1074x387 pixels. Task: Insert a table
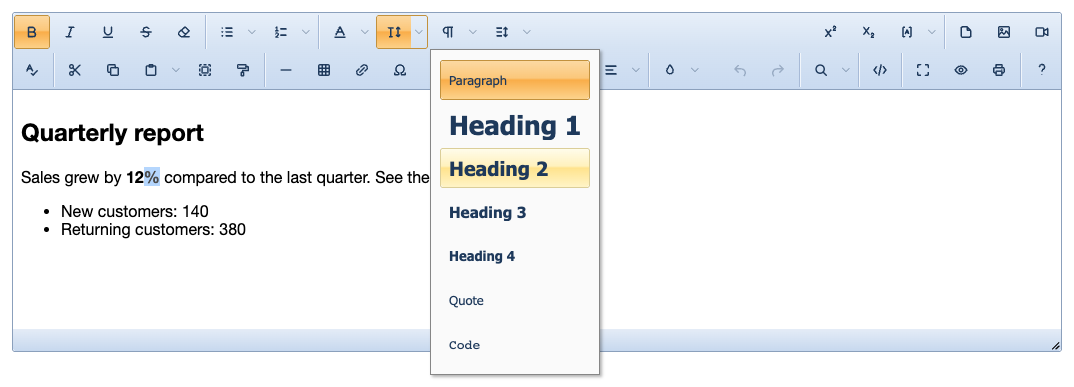[x=324, y=70]
